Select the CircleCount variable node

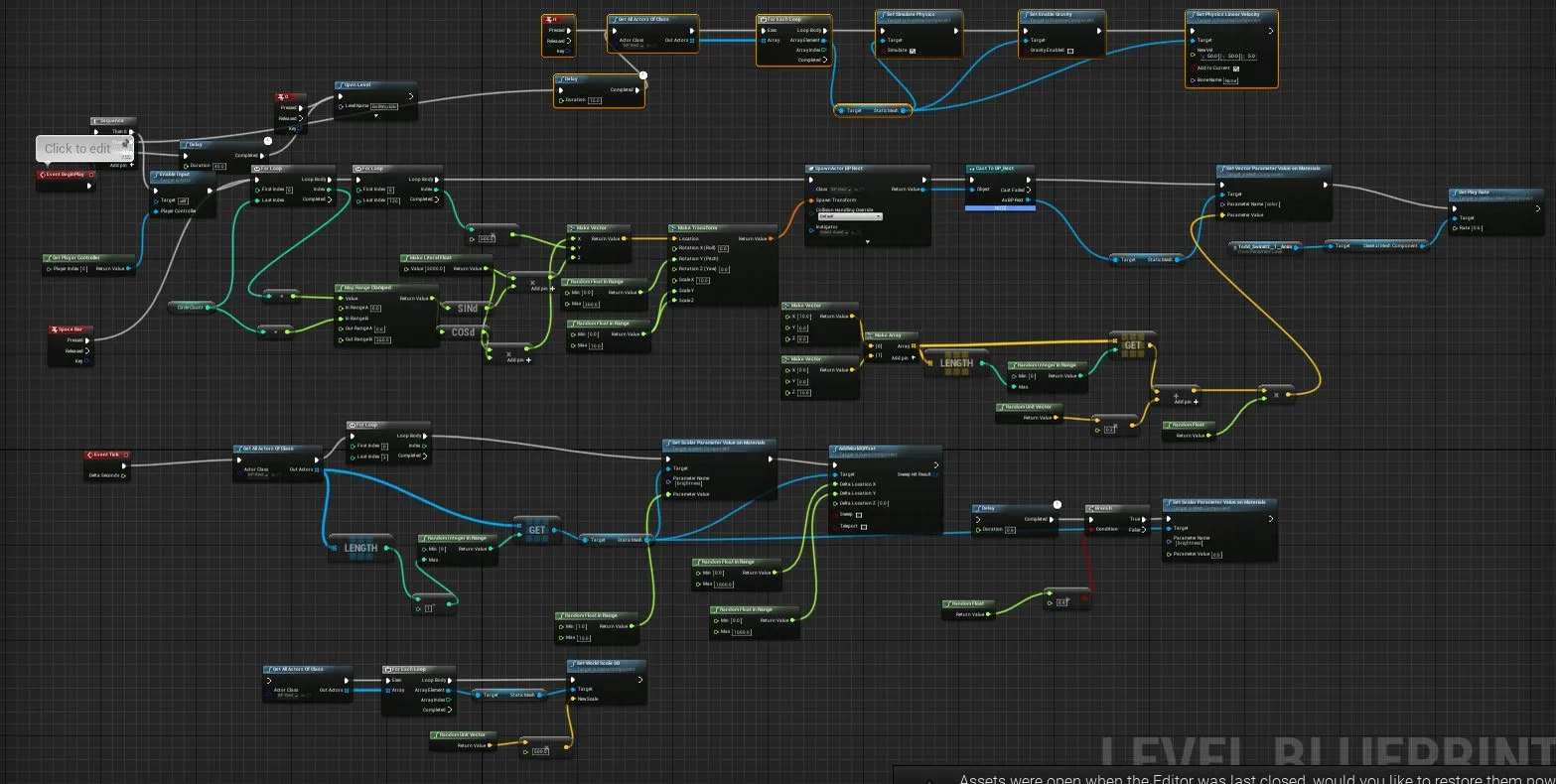pyautogui.click(x=192, y=308)
